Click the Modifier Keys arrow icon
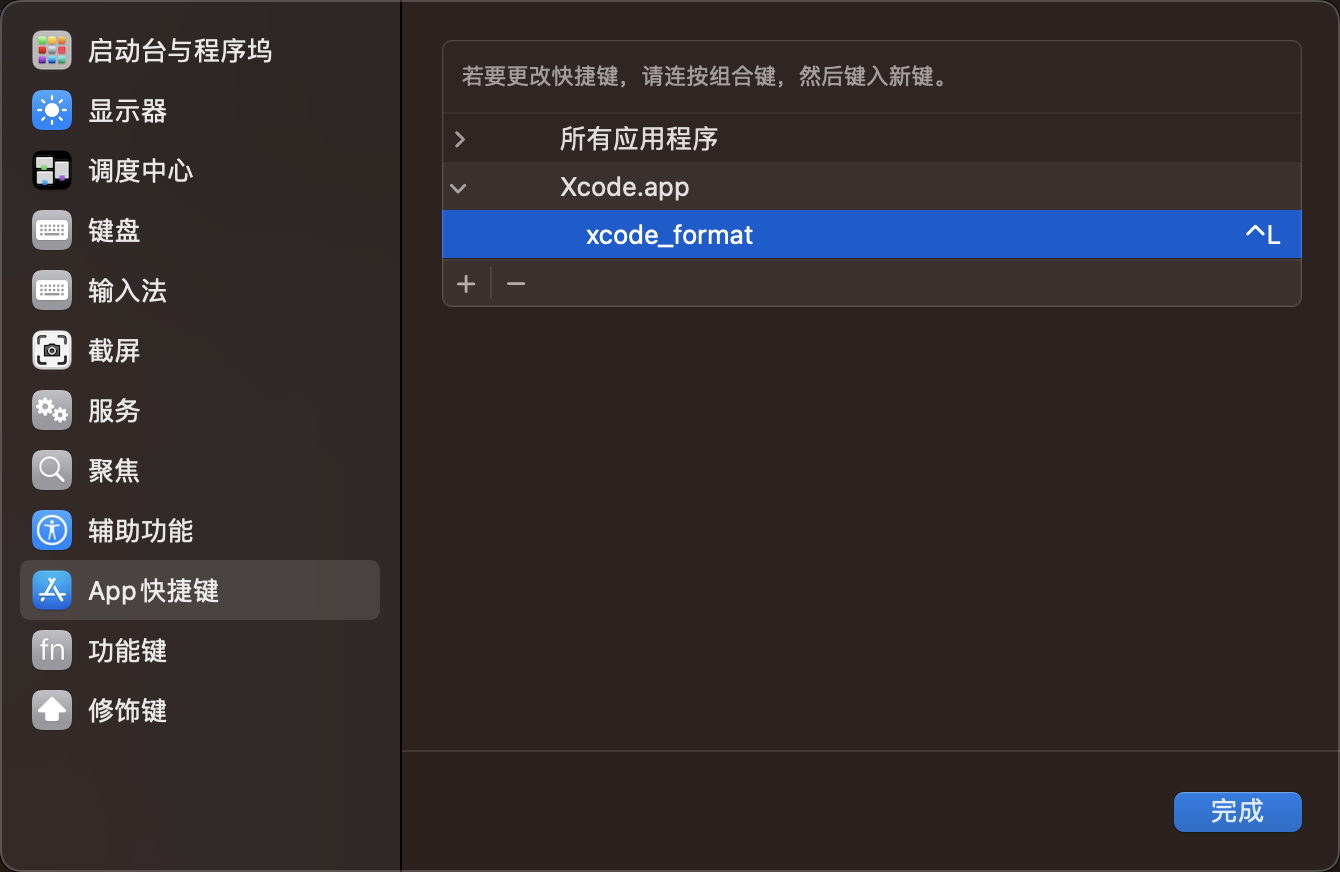The width and height of the screenshot is (1340, 872). [51, 711]
